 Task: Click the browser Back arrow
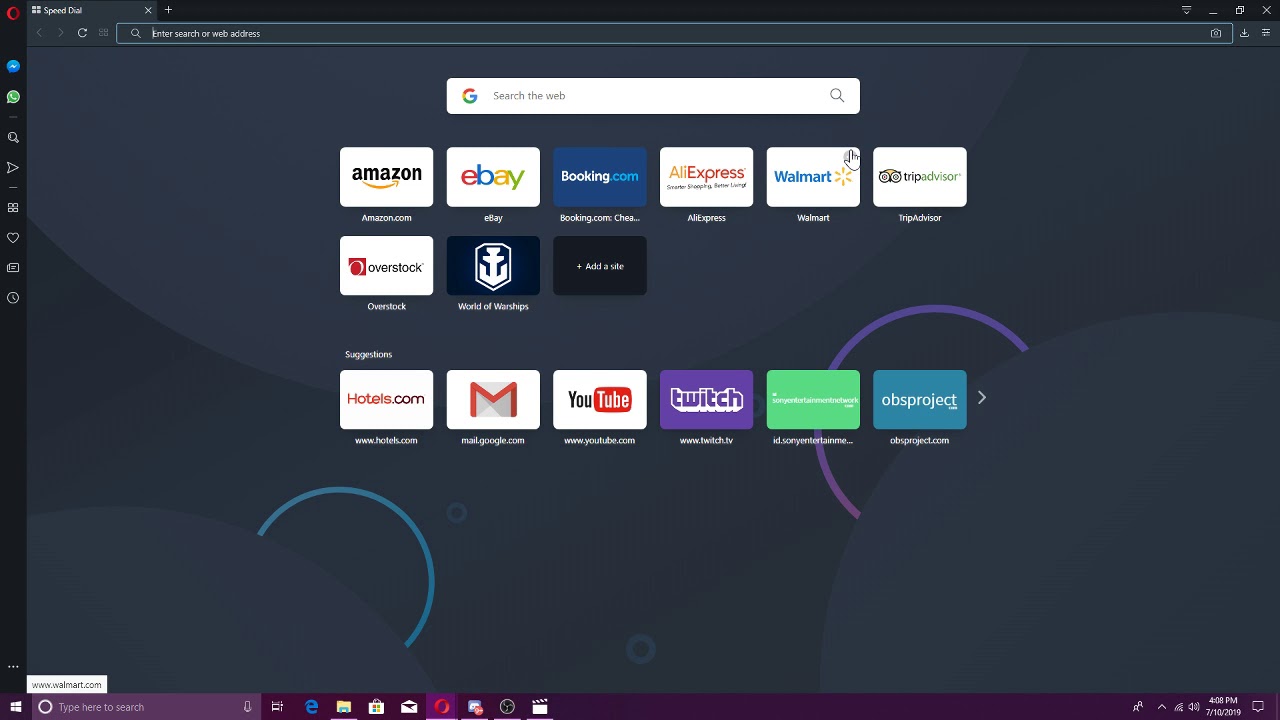(x=39, y=33)
